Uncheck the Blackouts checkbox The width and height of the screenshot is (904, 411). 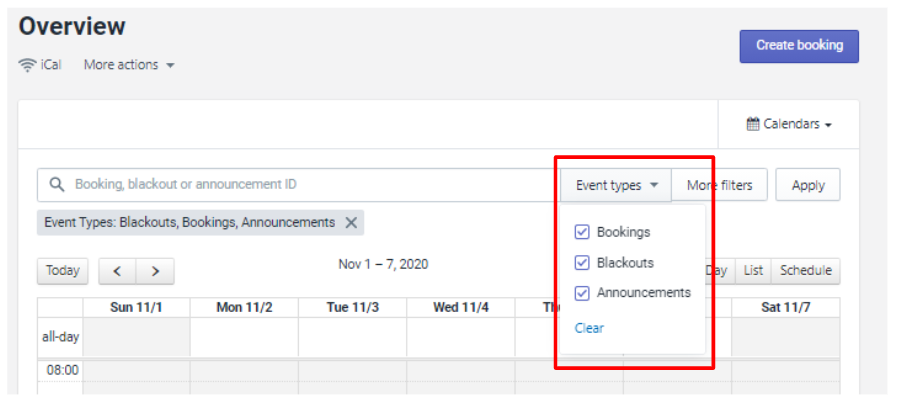coord(582,263)
